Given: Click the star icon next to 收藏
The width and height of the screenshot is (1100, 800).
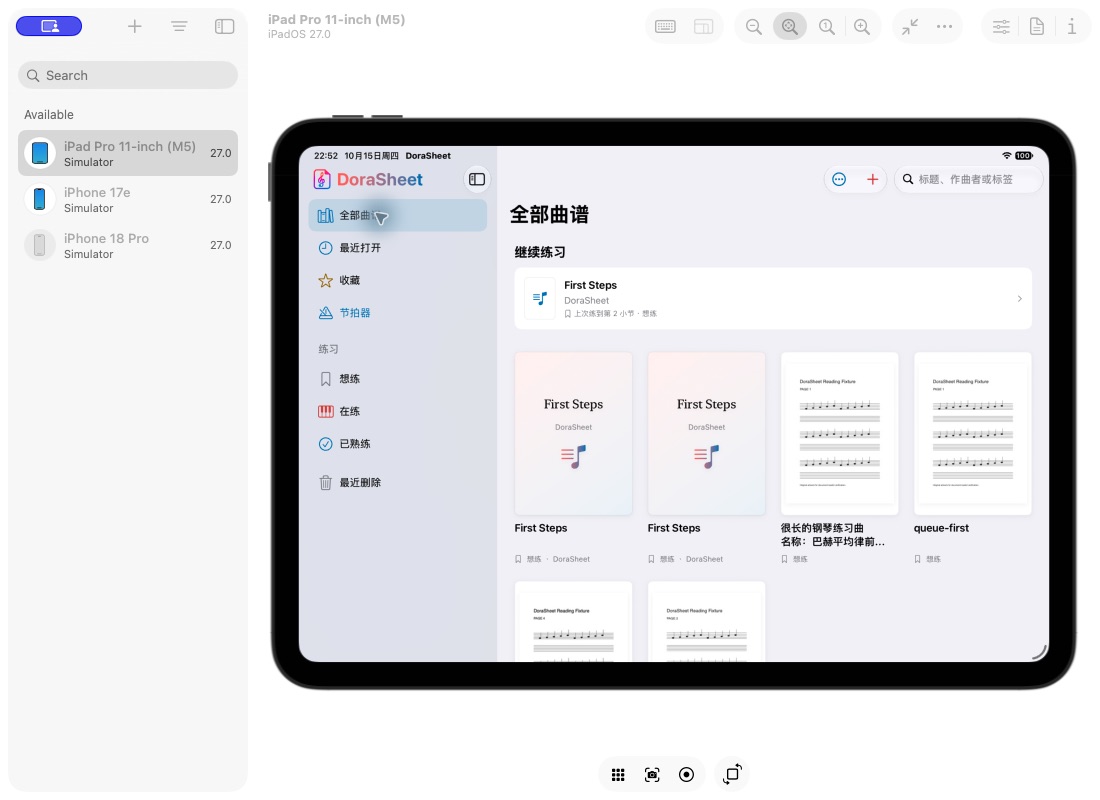Looking at the screenshot, I should pyautogui.click(x=326, y=281).
